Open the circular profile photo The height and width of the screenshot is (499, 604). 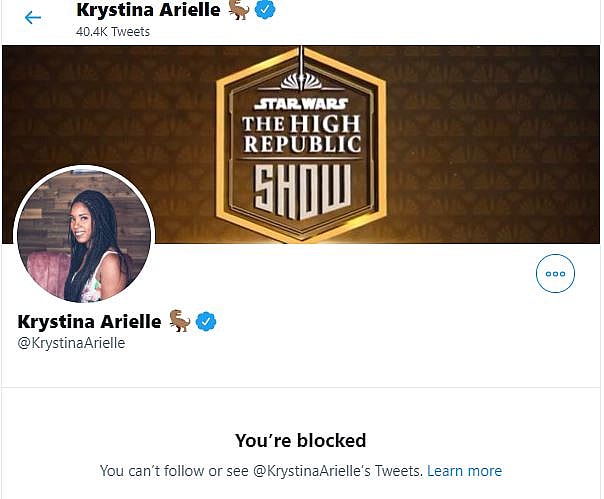coord(84,236)
